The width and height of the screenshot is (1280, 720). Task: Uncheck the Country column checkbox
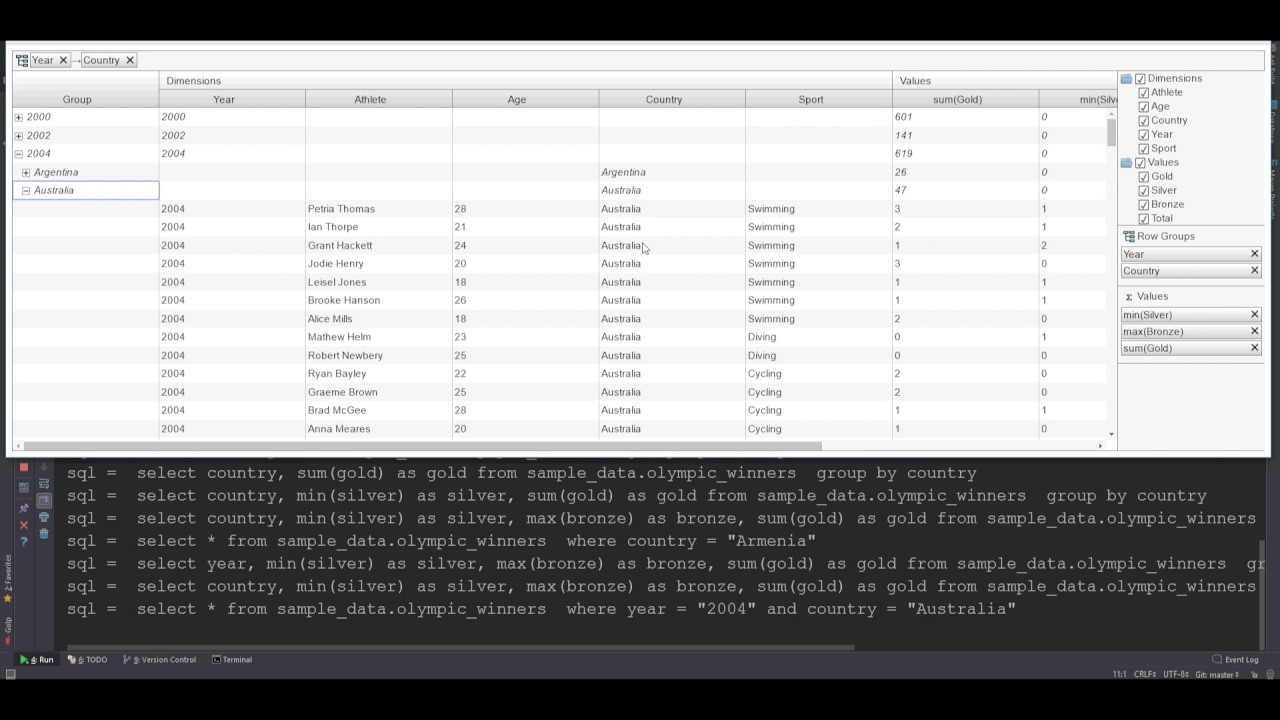tap(1144, 120)
